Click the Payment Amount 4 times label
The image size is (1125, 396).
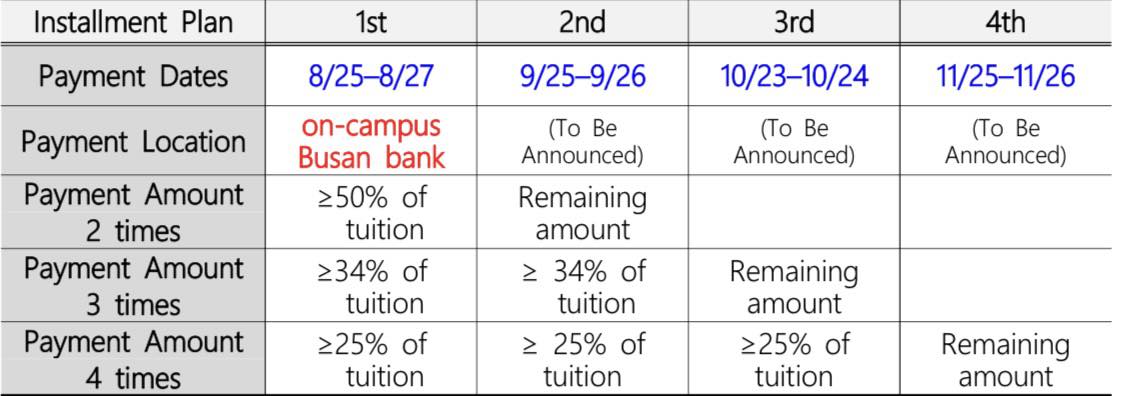pos(133,359)
